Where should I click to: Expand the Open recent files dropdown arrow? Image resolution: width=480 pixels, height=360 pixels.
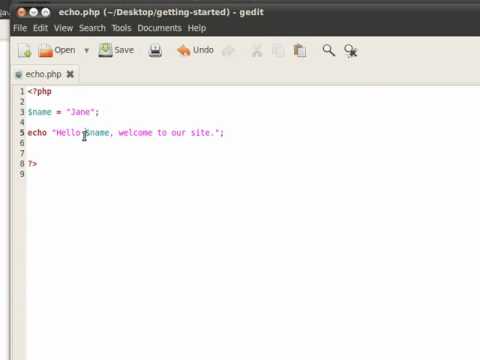point(87,51)
